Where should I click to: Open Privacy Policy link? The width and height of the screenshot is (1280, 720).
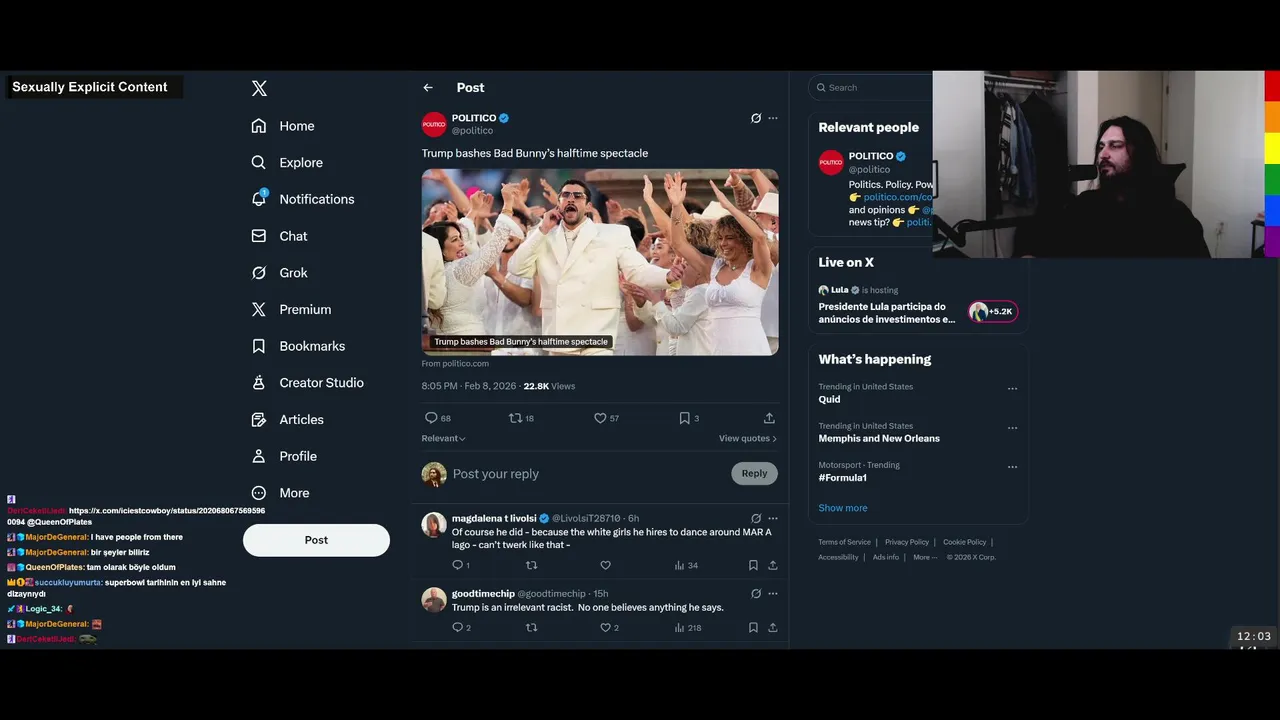906,542
